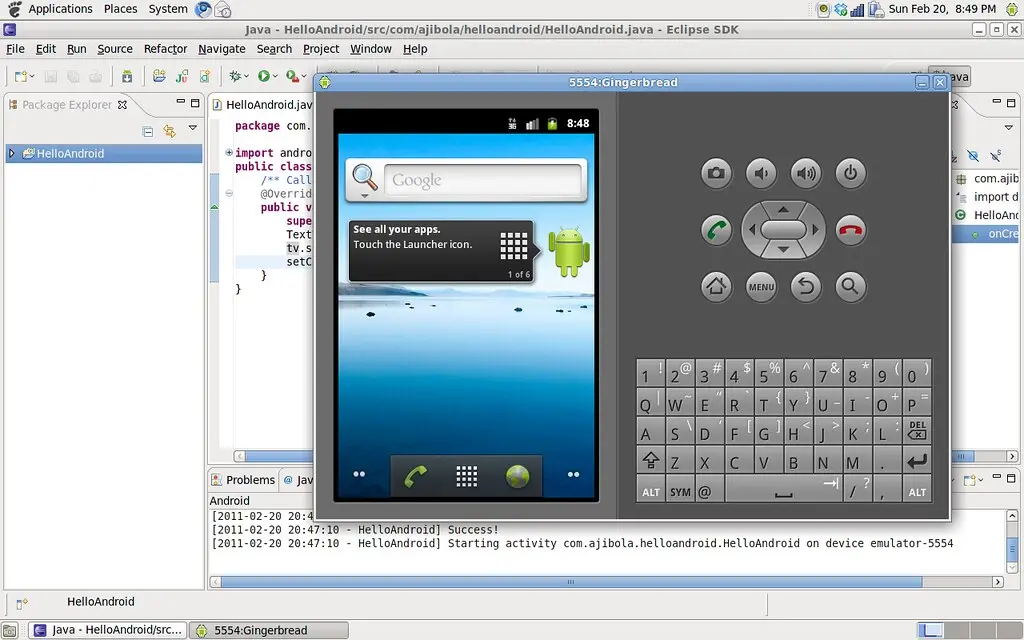The width and height of the screenshot is (1024, 640).
Task: Tap the phone dialer icon in dock
Action: coord(415,477)
